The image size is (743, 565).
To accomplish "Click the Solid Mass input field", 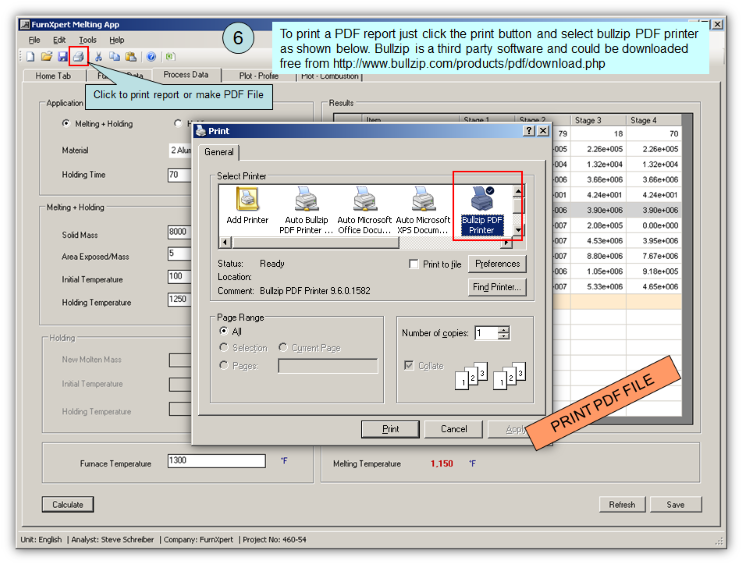I will tap(180, 232).
